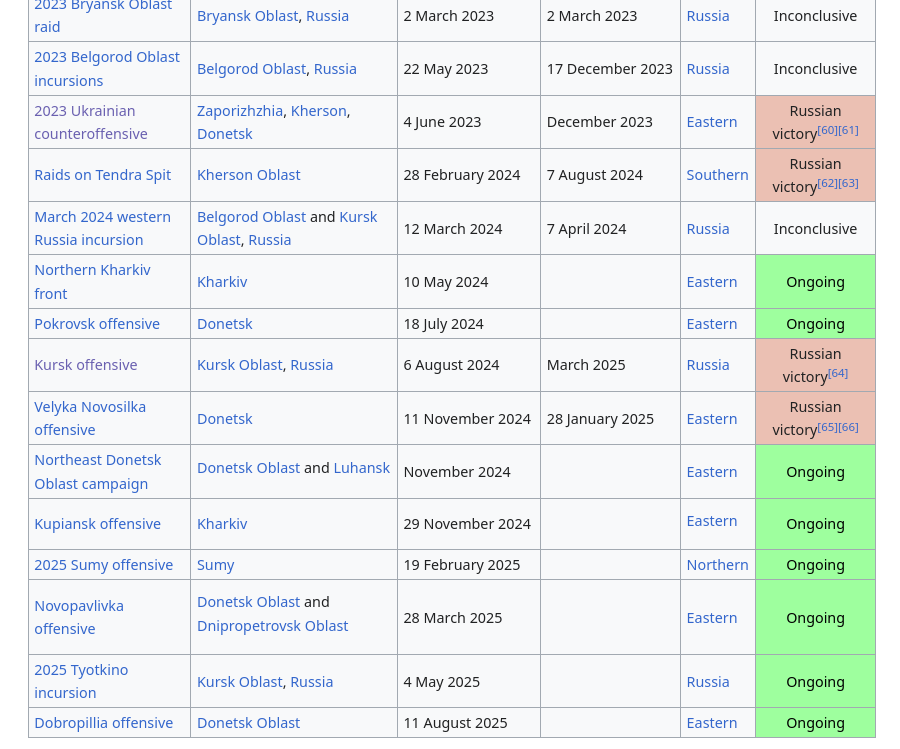
Task: Click the Sumy location link
Action: [x=215, y=565]
